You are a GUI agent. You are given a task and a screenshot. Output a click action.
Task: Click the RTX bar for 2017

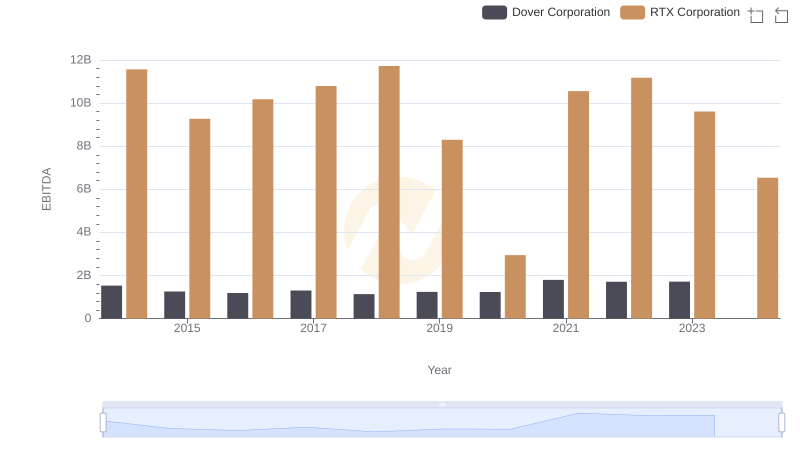coord(326,202)
